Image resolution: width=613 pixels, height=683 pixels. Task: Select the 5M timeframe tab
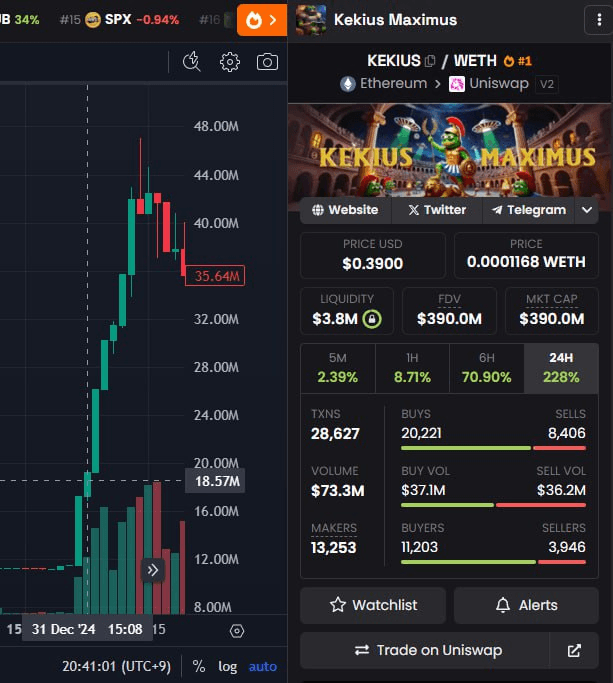pos(338,369)
